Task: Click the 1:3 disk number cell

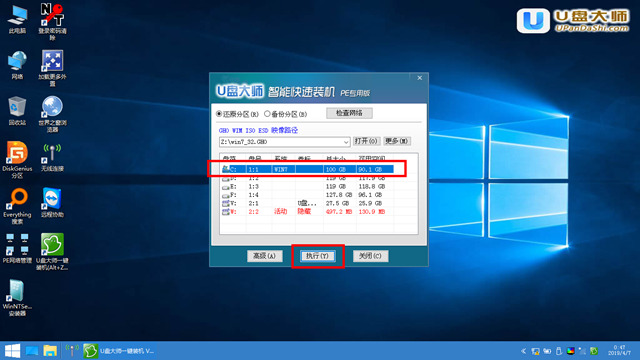Action: click(x=253, y=187)
